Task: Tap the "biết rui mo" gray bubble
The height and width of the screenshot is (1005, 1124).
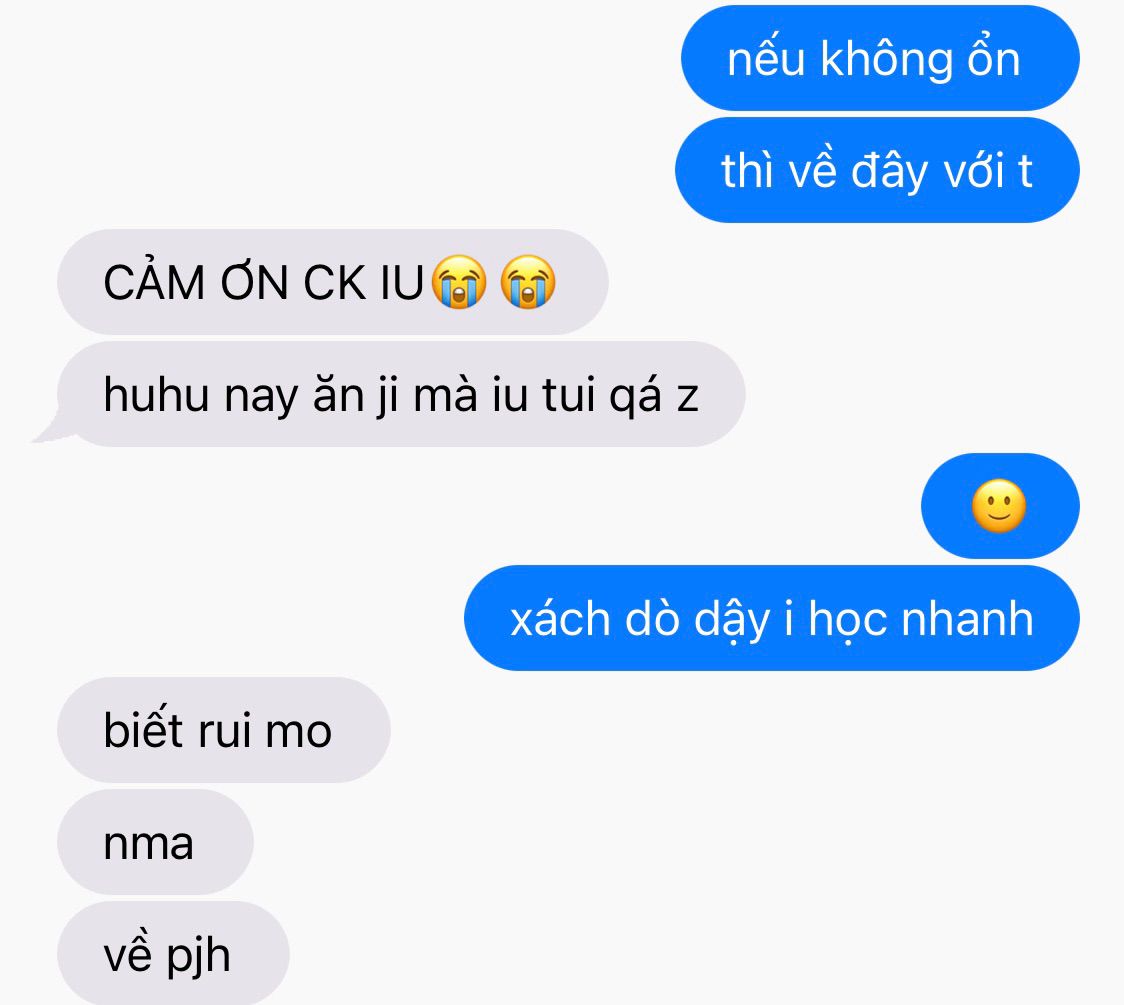Action: (224, 730)
